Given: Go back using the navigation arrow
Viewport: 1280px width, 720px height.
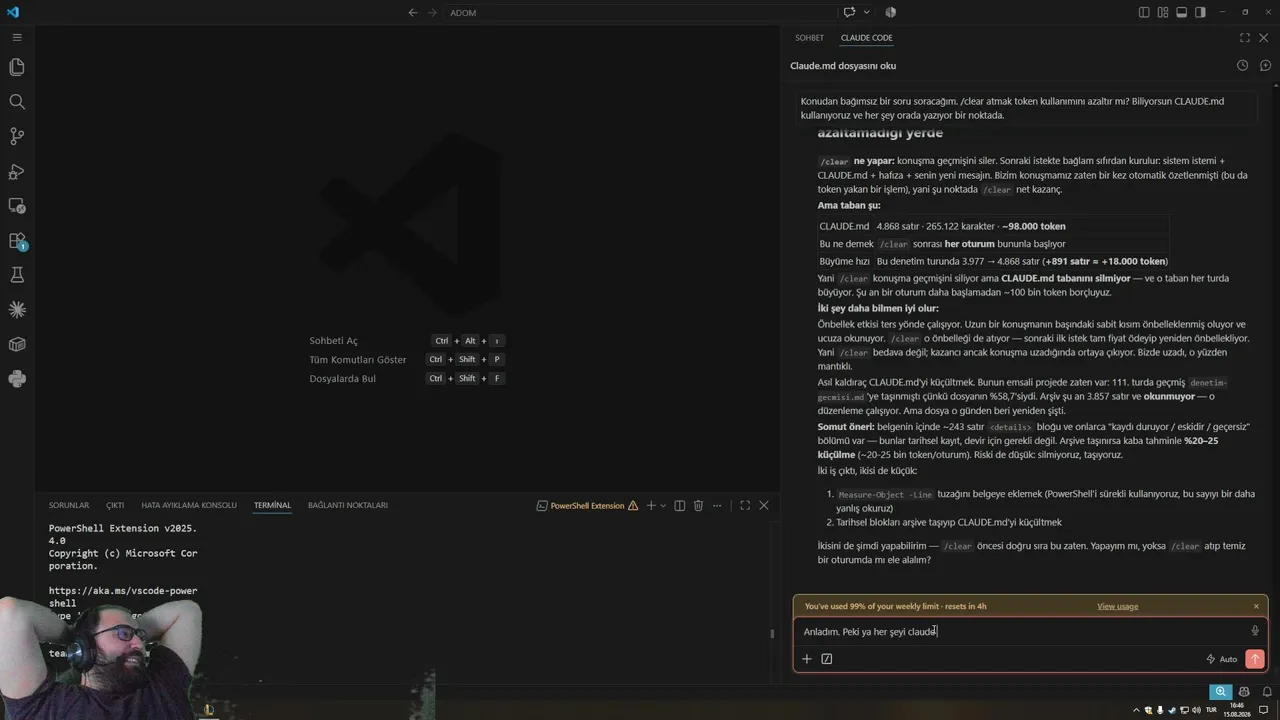Looking at the screenshot, I should [413, 12].
